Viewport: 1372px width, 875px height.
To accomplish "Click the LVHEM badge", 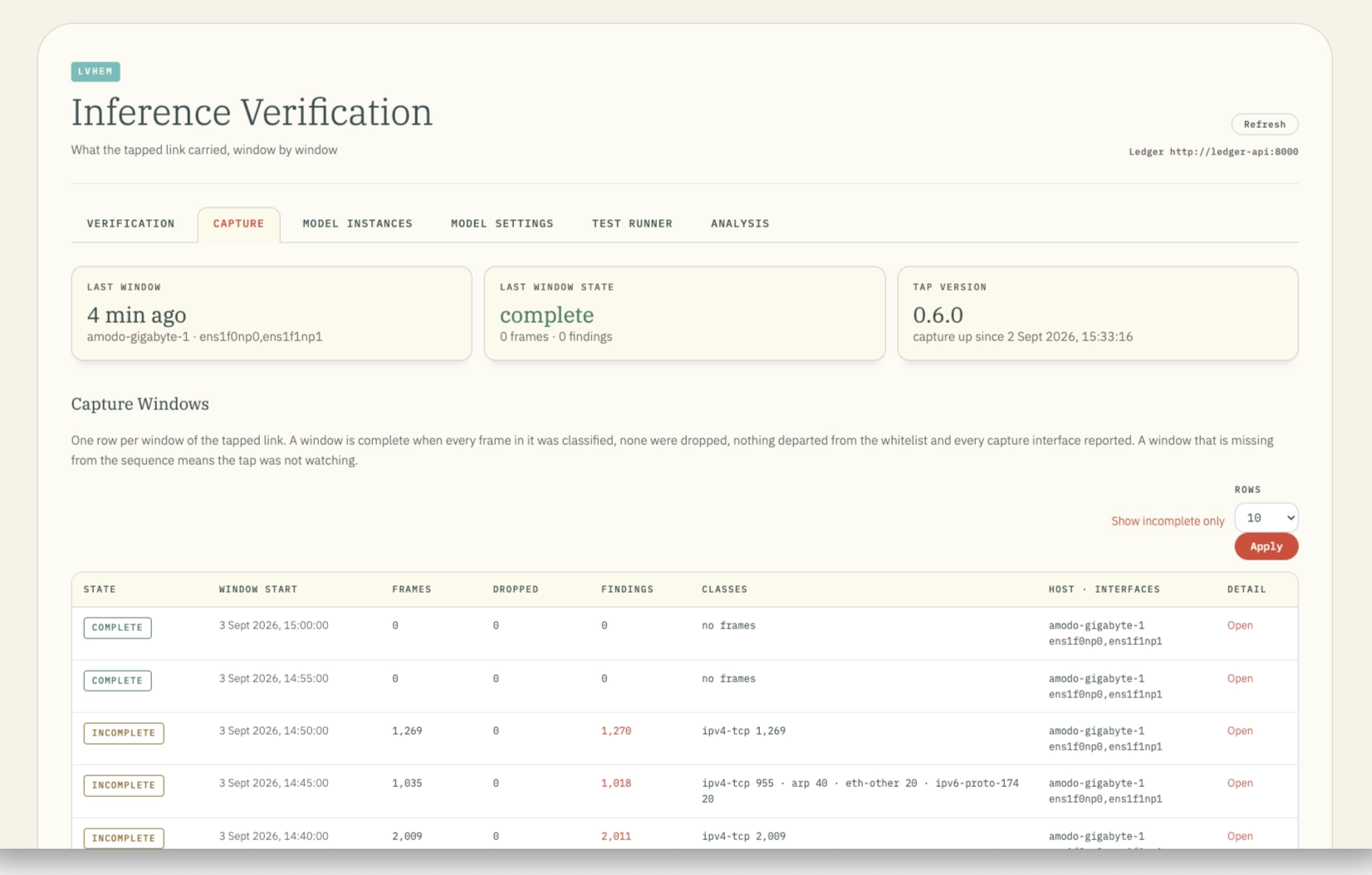I will click(x=96, y=71).
